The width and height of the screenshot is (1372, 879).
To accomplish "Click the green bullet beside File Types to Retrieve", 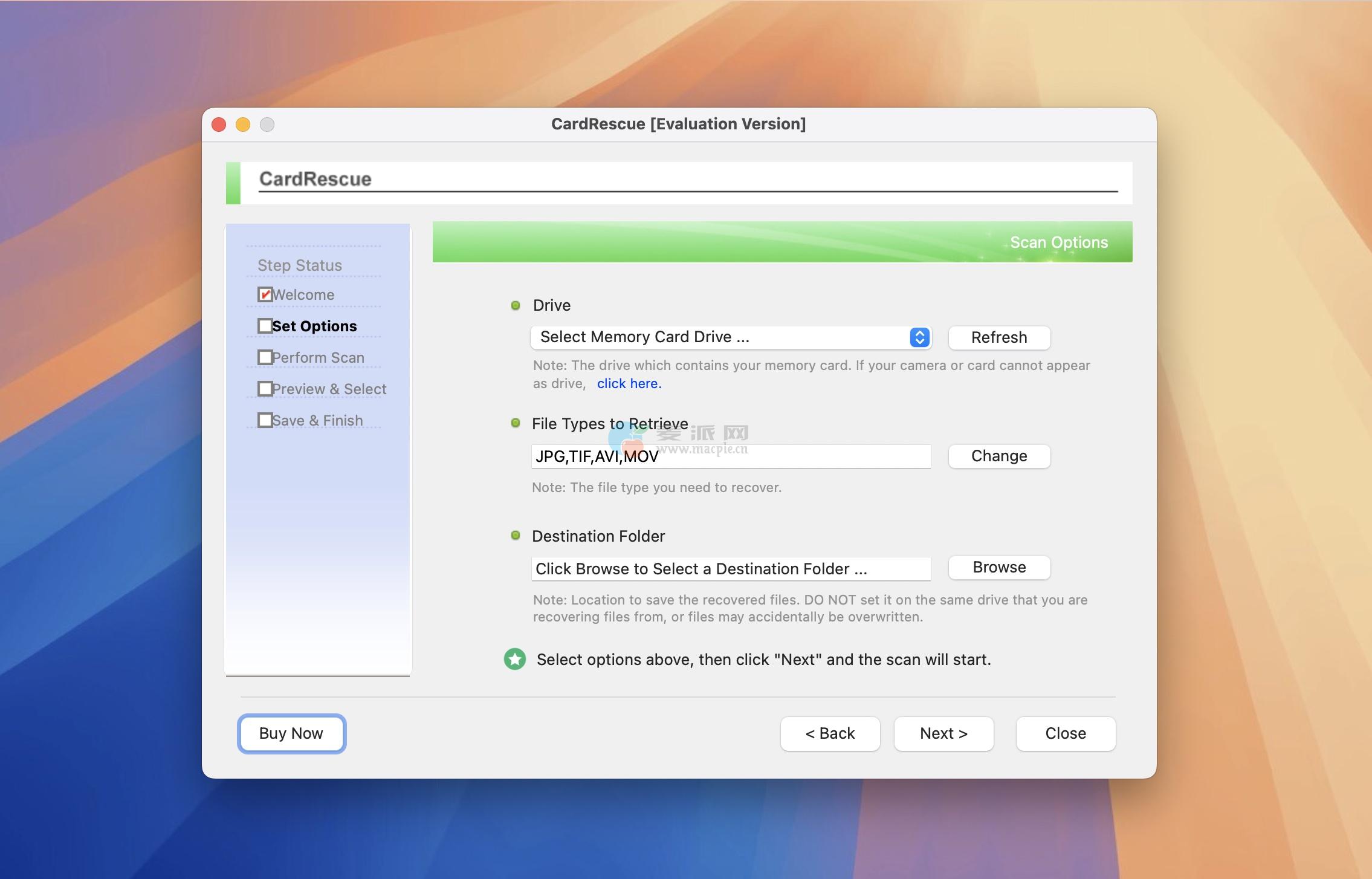I will (x=516, y=423).
